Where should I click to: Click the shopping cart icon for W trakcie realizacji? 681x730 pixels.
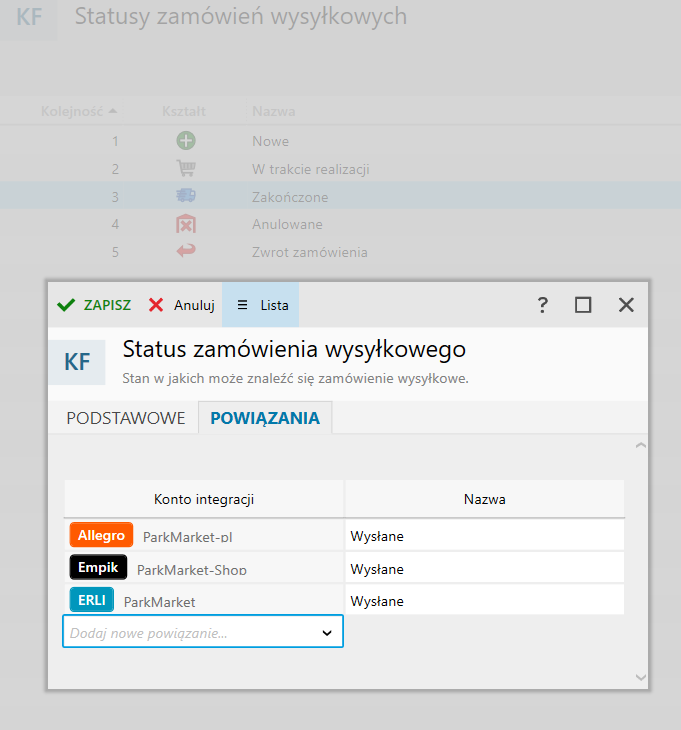point(185,169)
